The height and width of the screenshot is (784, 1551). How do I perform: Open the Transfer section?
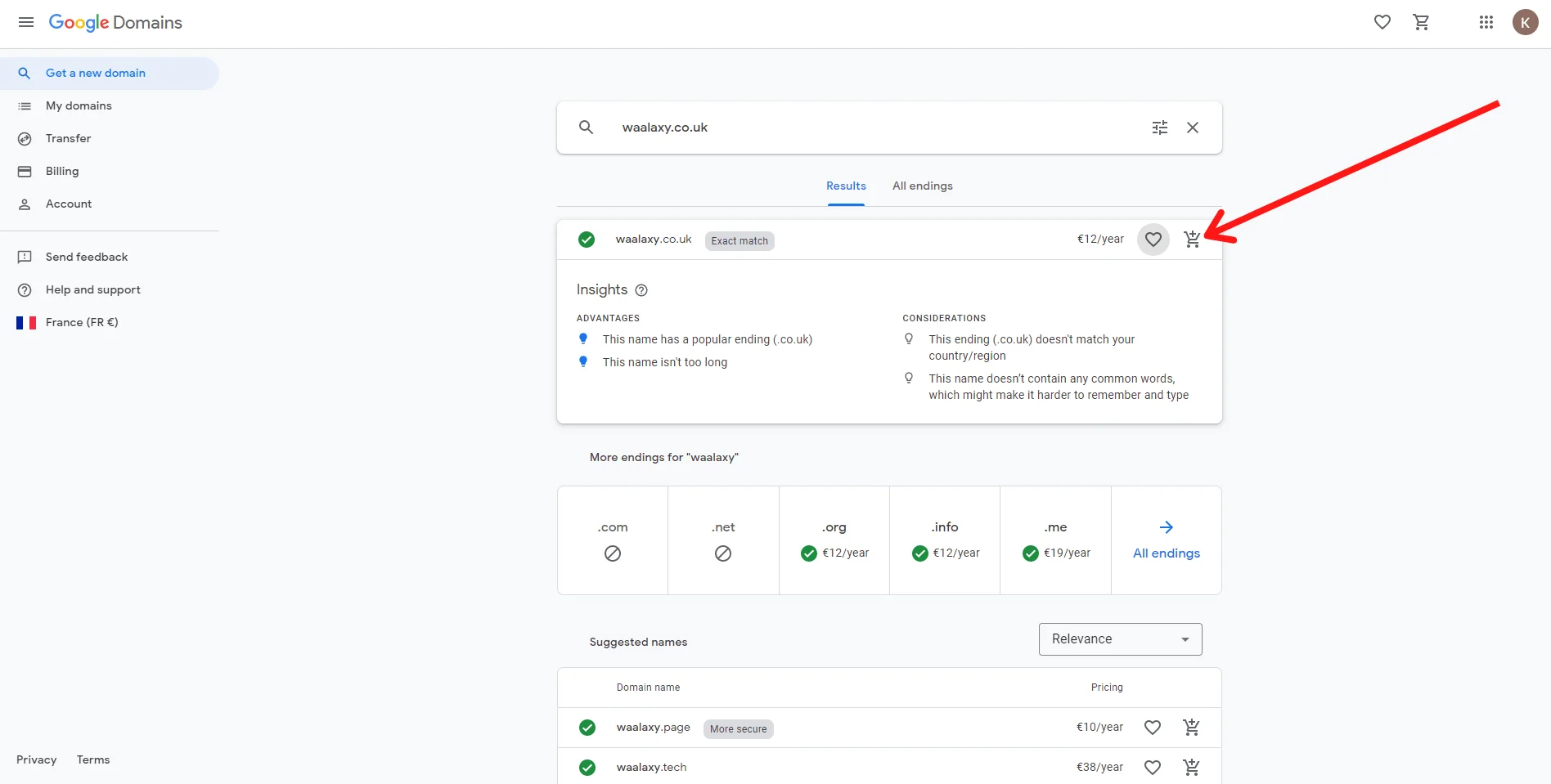tap(110, 138)
